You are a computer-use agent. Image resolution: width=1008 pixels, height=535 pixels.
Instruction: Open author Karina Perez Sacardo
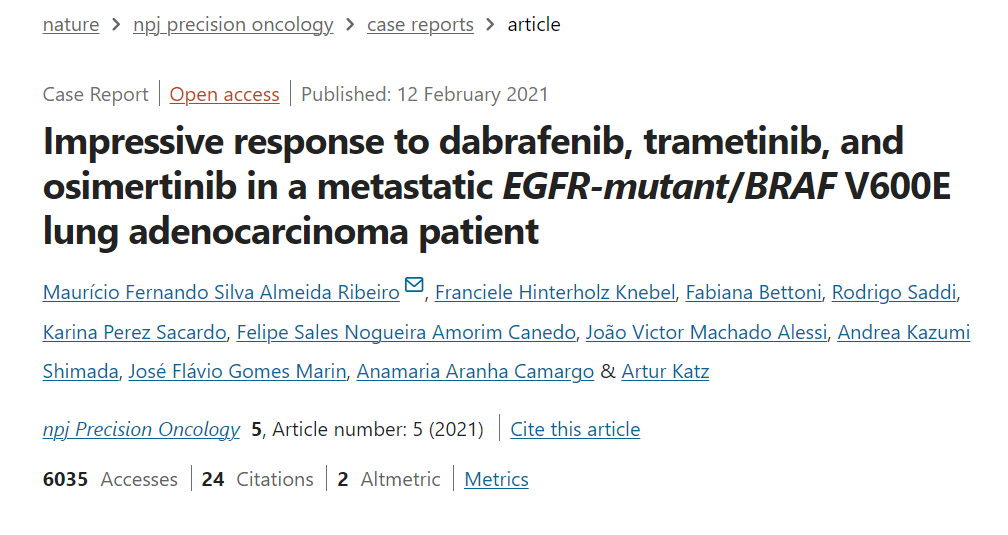pyautogui.click(x=134, y=332)
